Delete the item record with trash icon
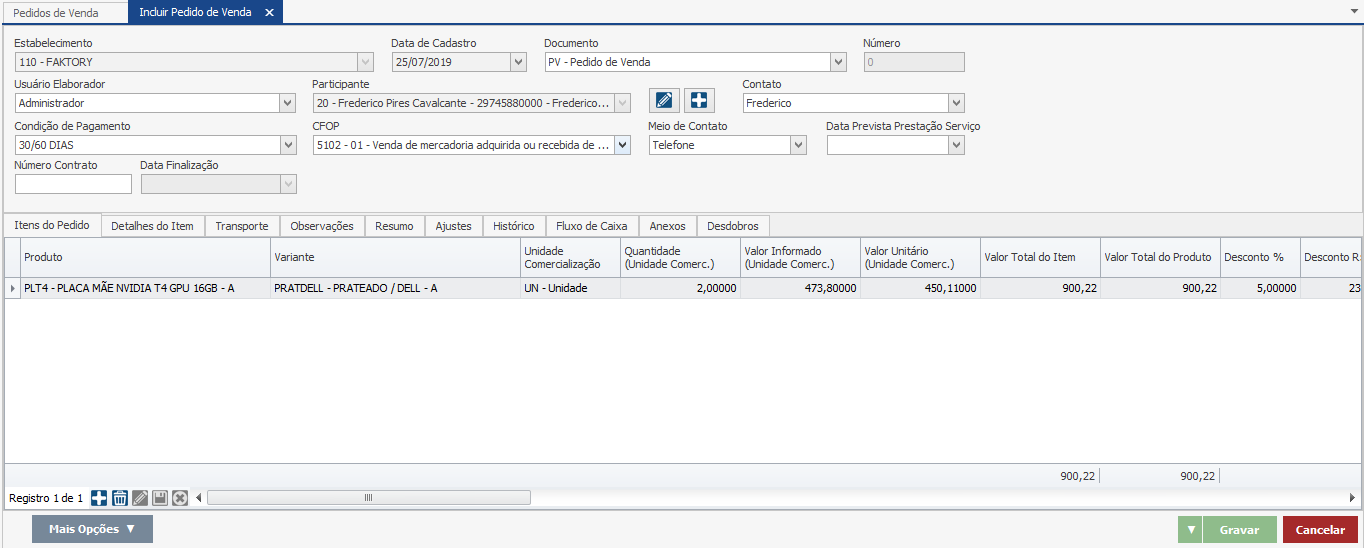 (120, 498)
